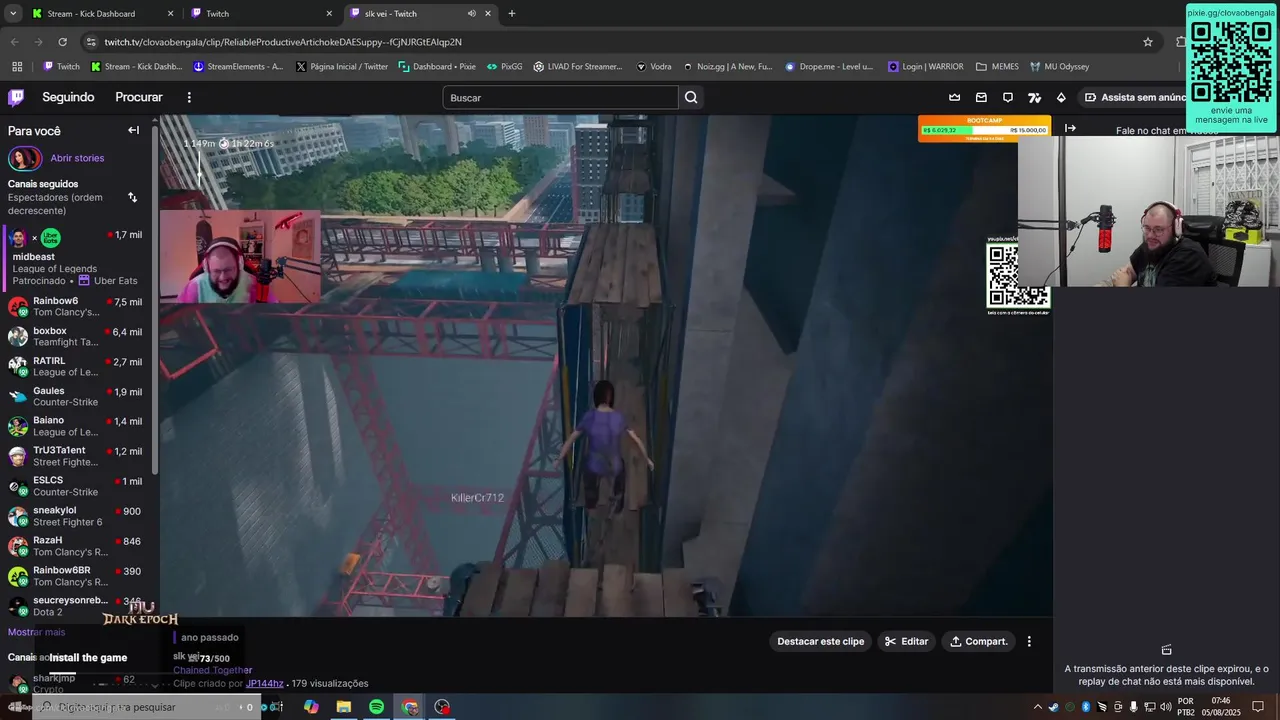Click the Compart. share button
The width and height of the screenshot is (1280, 720).
click(x=979, y=641)
